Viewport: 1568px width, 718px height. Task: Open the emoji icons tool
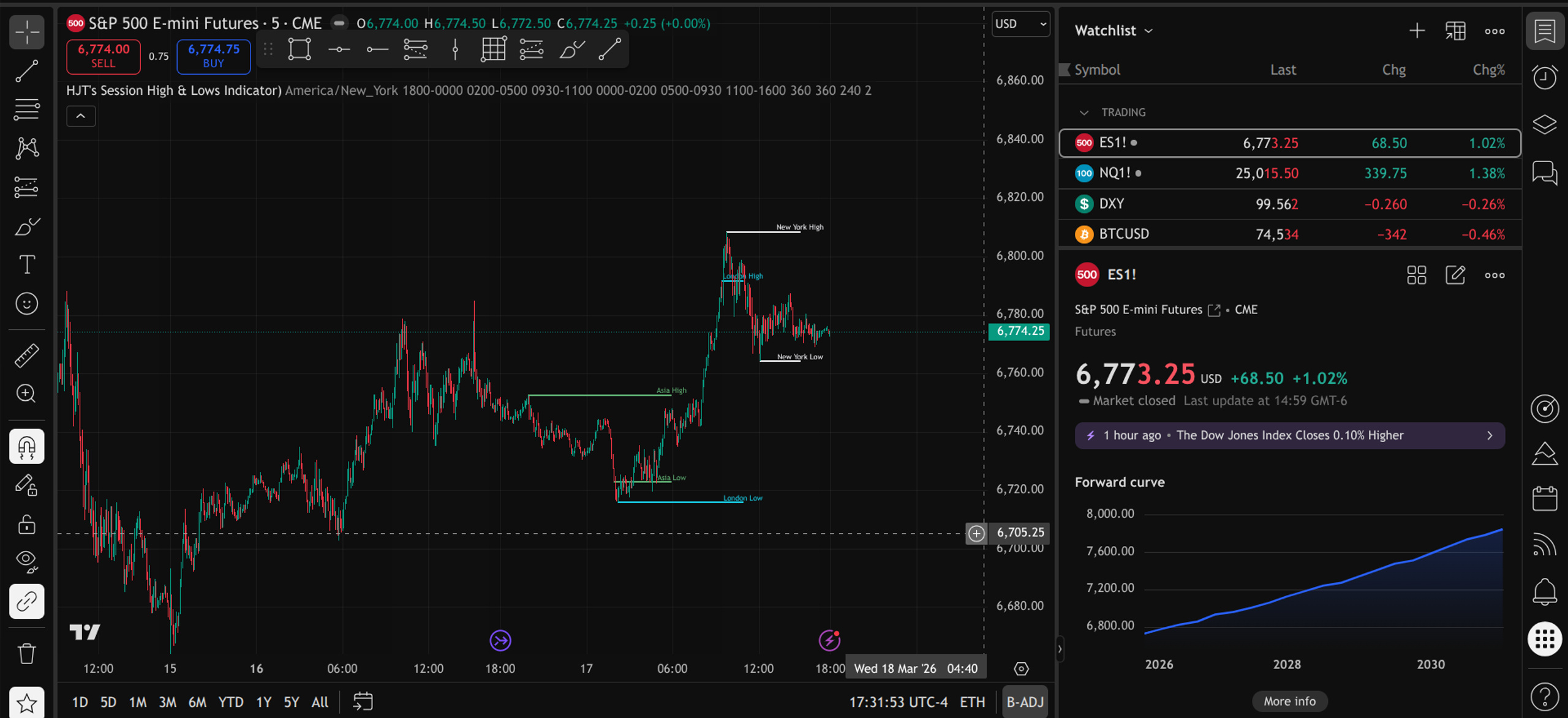[x=26, y=304]
